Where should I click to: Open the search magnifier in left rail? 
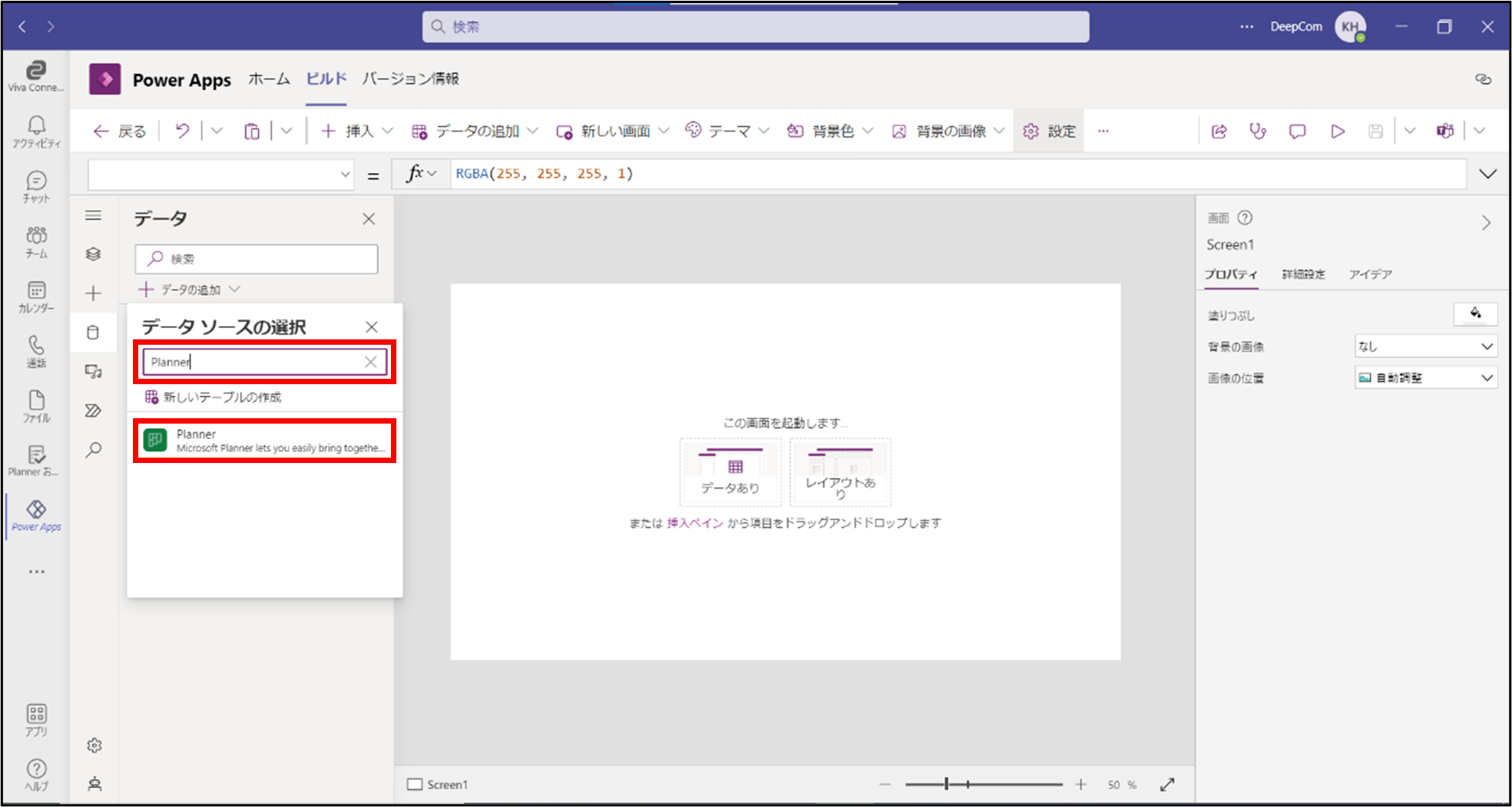coord(93,450)
